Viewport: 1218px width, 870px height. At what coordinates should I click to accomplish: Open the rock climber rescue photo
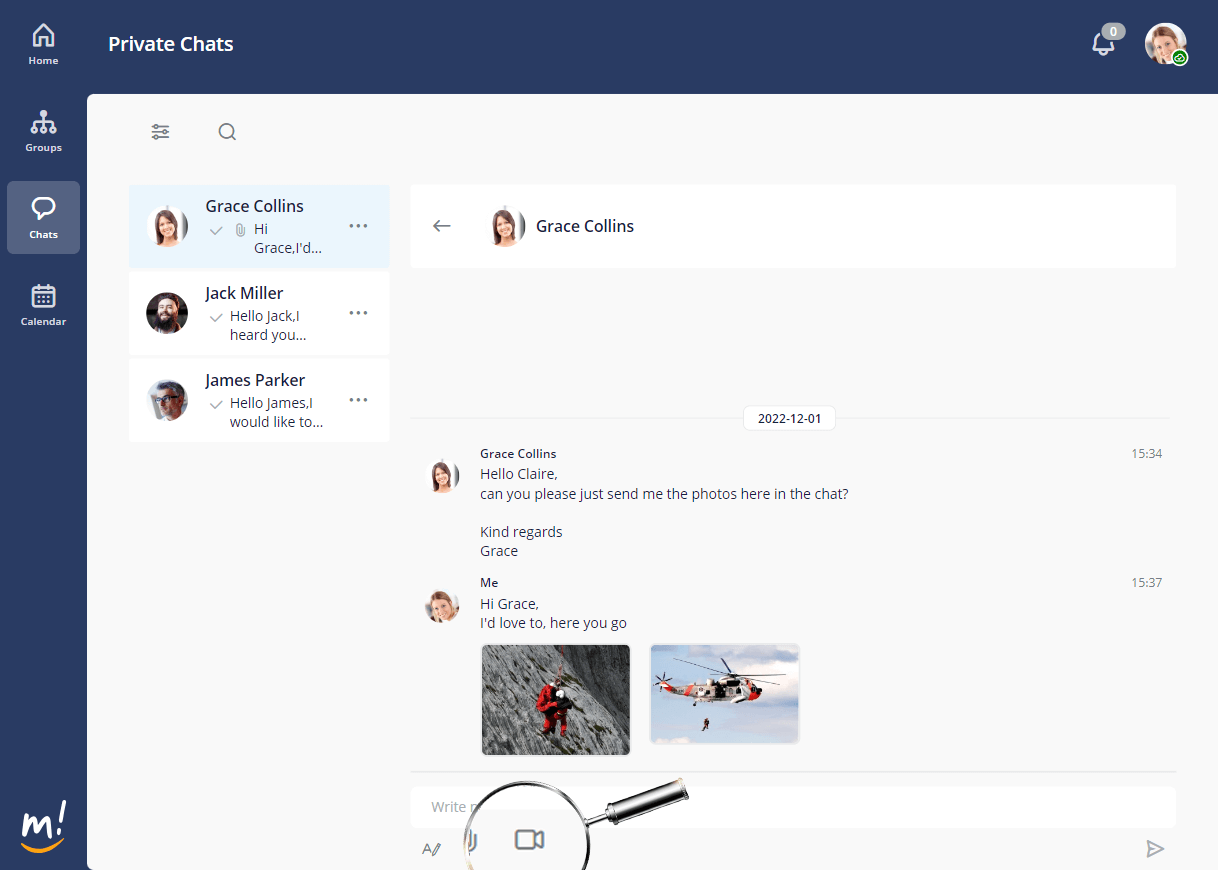point(556,699)
